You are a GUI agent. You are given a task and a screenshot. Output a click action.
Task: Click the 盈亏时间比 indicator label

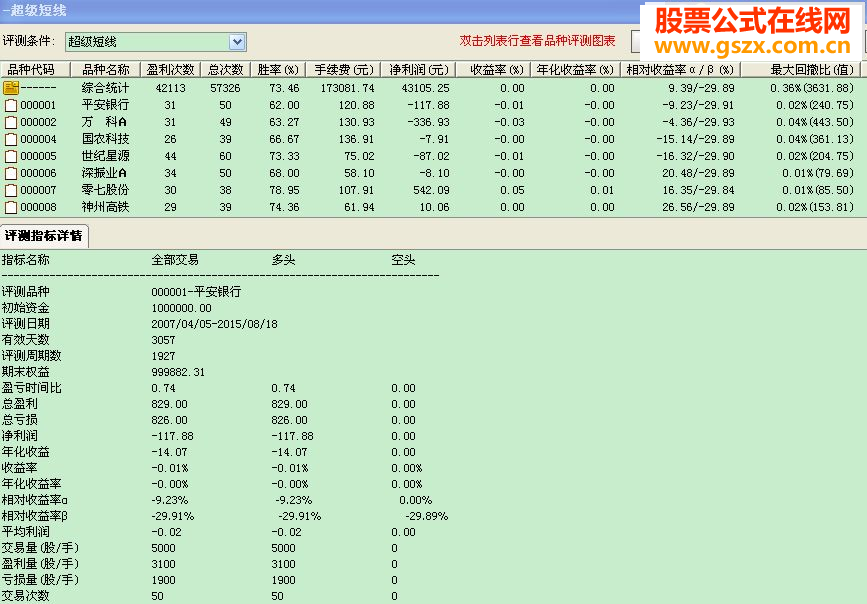pyautogui.click(x=32, y=388)
